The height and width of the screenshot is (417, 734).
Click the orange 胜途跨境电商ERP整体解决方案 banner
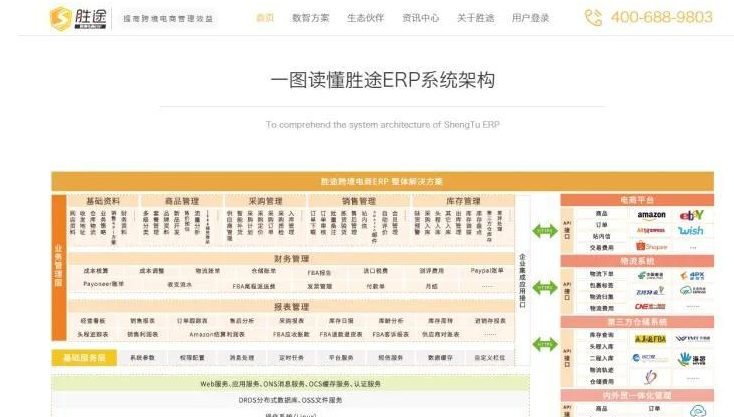point(382,181)
